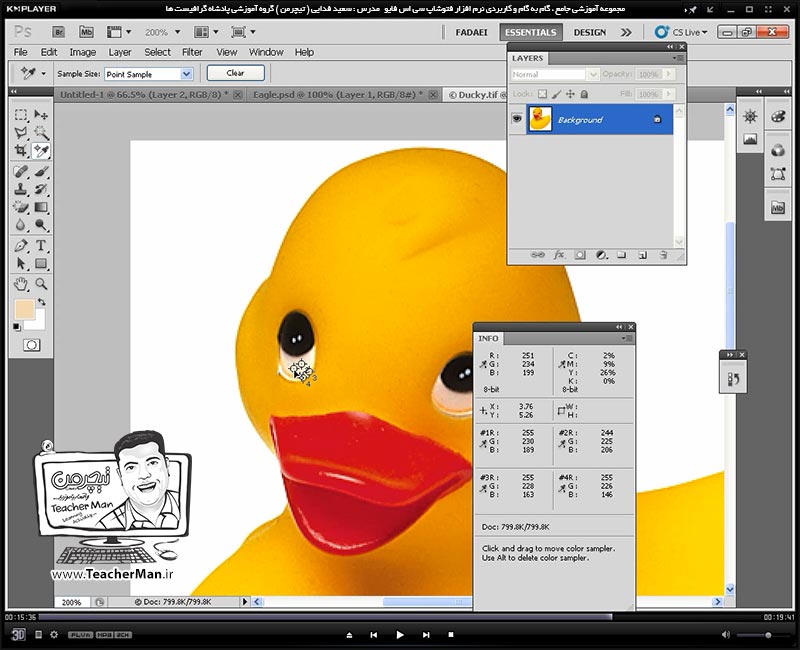Select the Polygonal Lasso tool
This screenshot has width=800, height=650.
[x=21, y=133]
